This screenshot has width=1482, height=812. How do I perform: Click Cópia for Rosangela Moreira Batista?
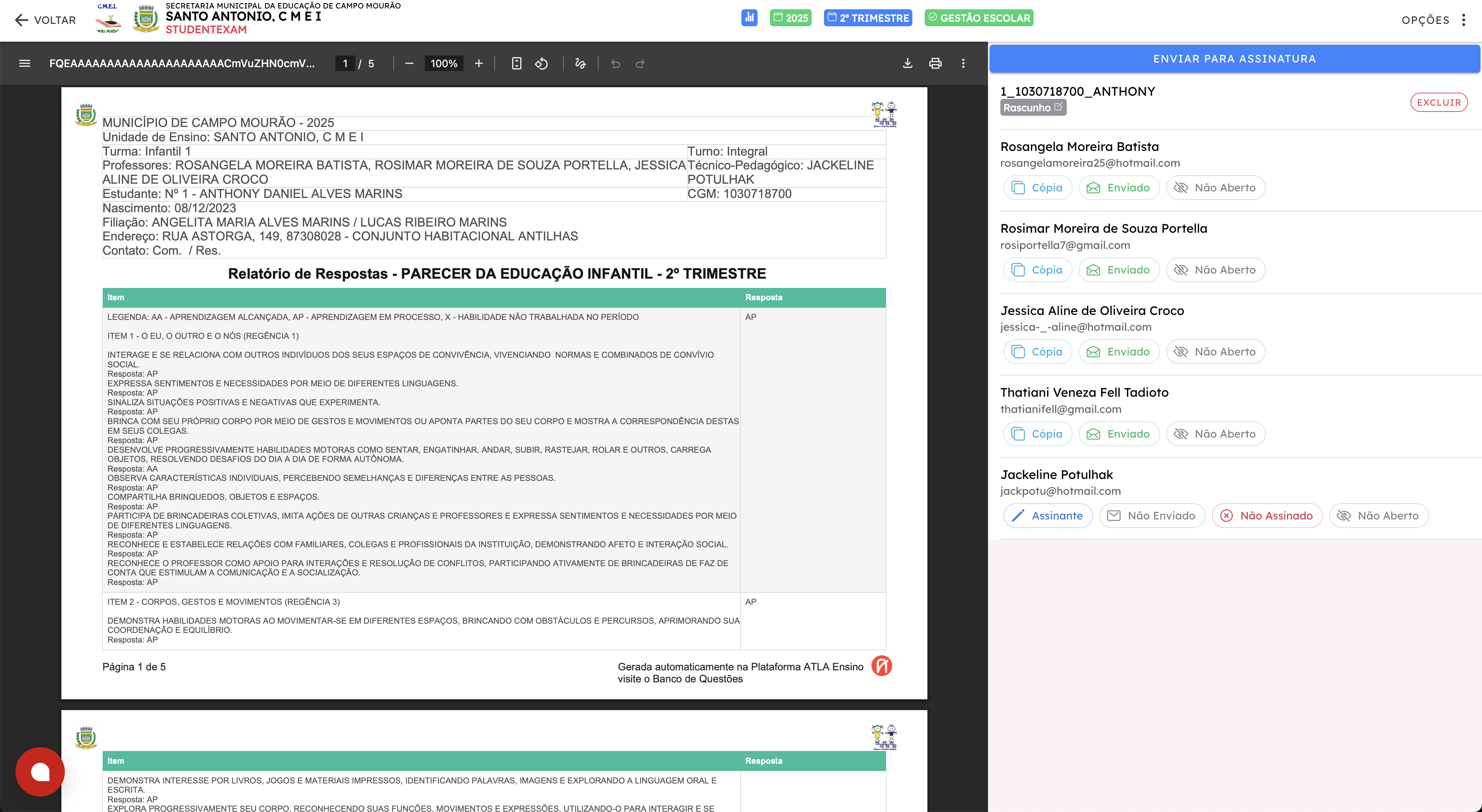(x=1038, y=188)
